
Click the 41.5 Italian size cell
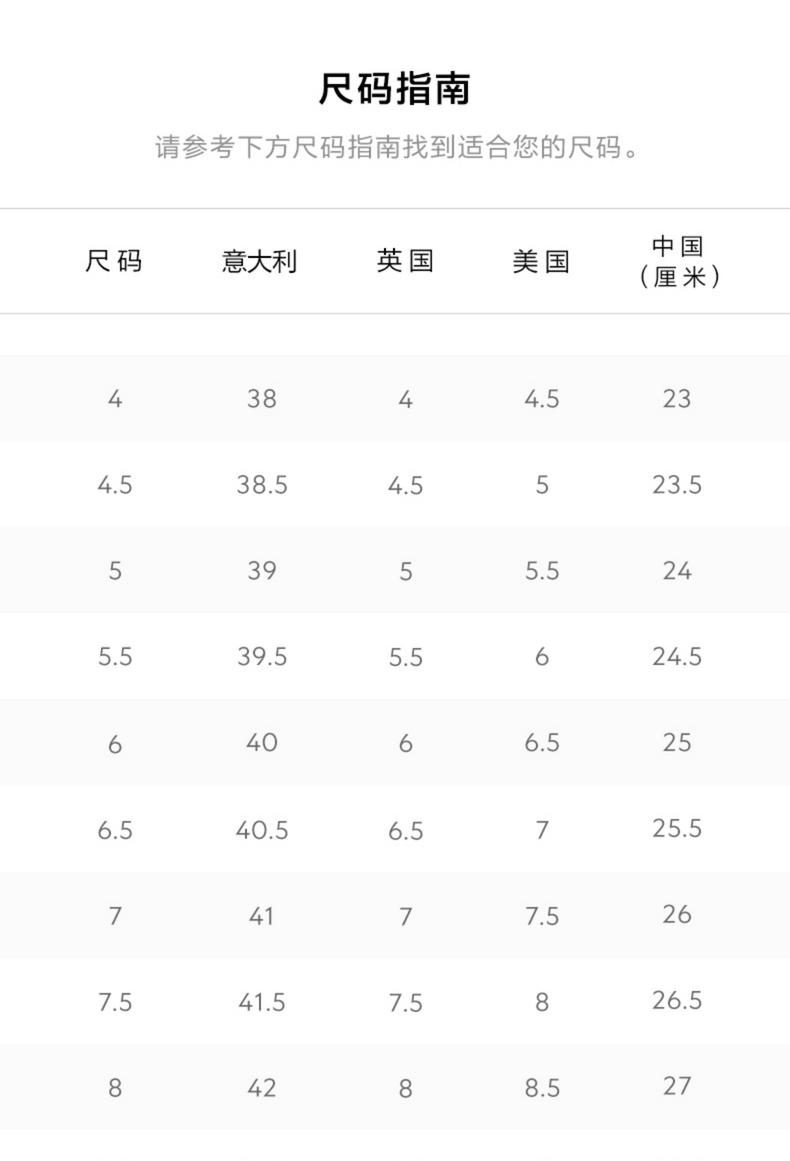(261, 1002)
